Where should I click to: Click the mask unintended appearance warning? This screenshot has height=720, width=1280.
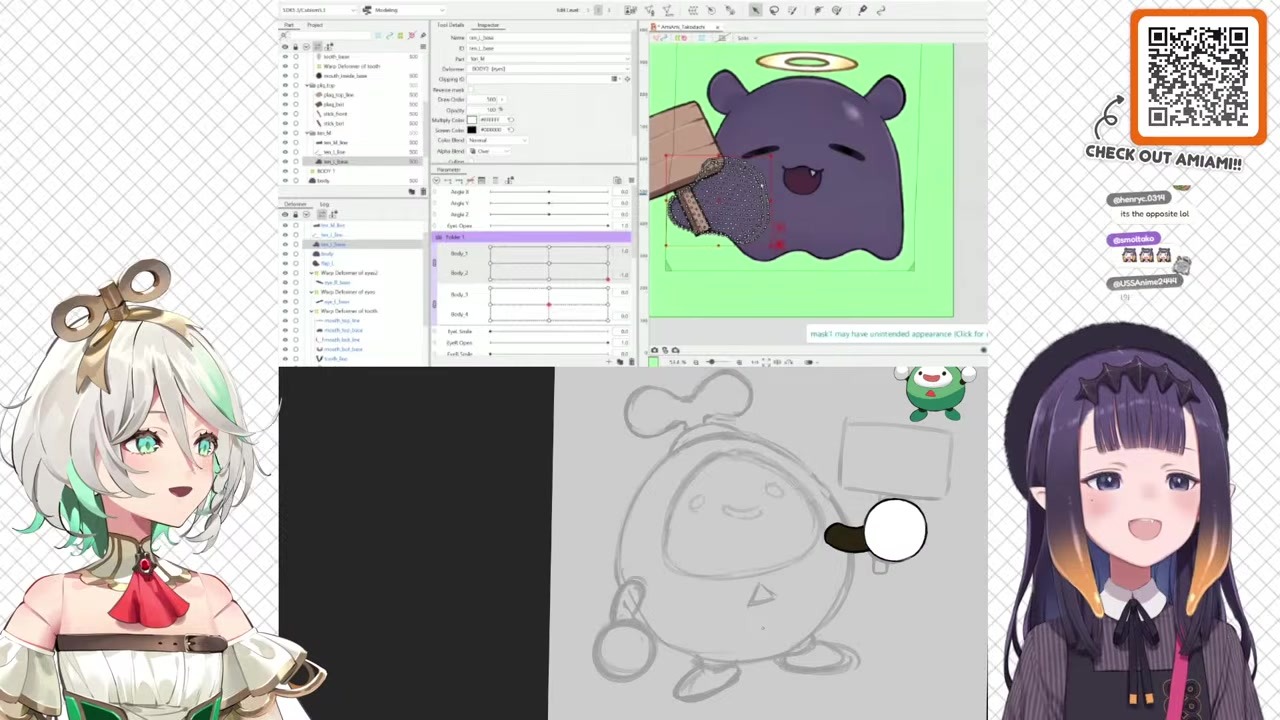point(898,334)
